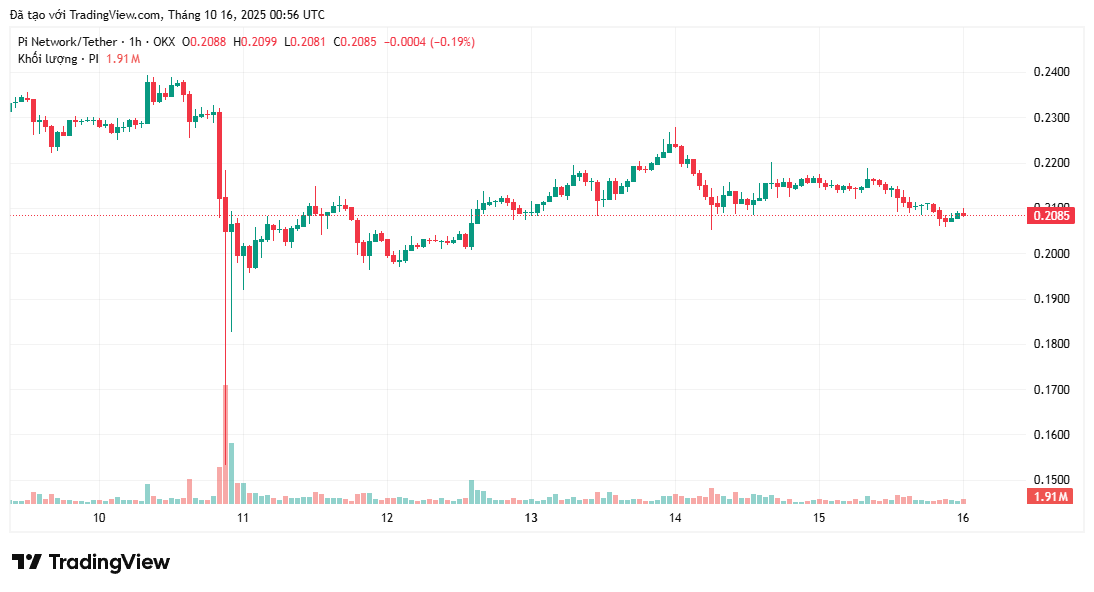1094x592 pixels.
Task: Click the 0.1500 price axis label
Action: coord(1050,480)
